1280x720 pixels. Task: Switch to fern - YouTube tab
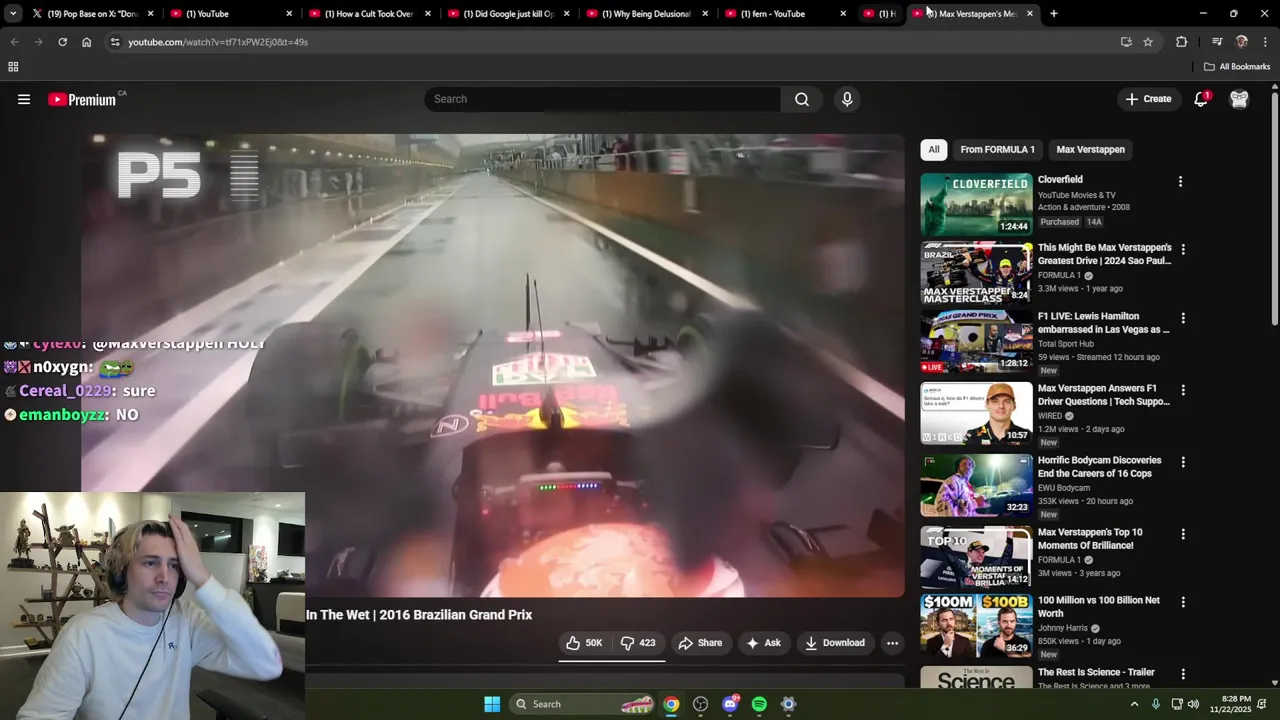(786, 14)
